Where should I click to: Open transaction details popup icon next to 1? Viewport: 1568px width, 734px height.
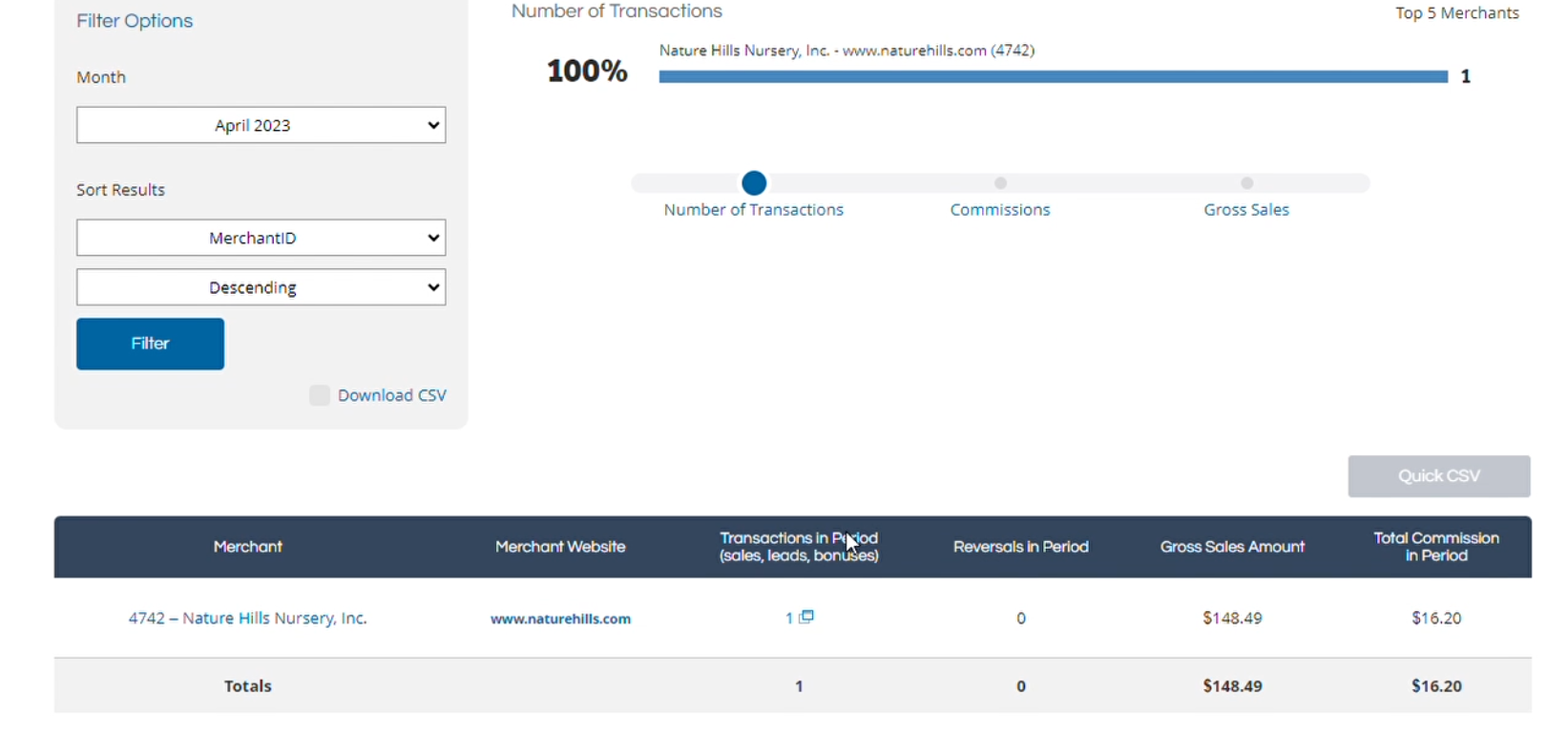coord(806,617)
